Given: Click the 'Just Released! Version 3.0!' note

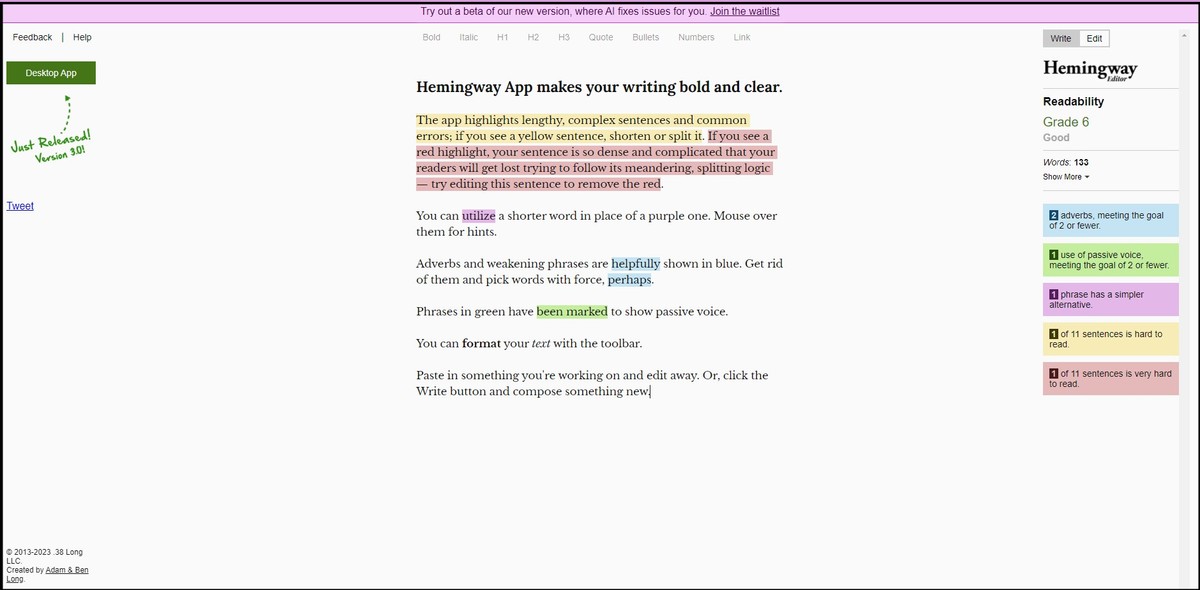Looking at the screenshot, I should pyautogui.click(x=51, y=147).
